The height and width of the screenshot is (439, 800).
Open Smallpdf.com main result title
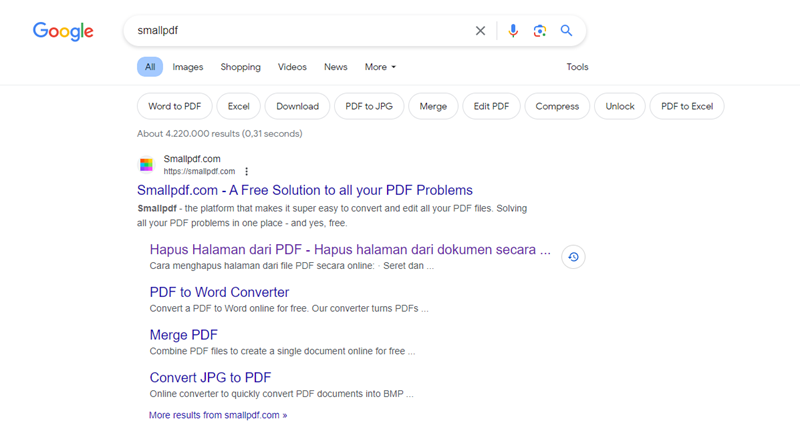pyautogui.click(x=305, y=190)
